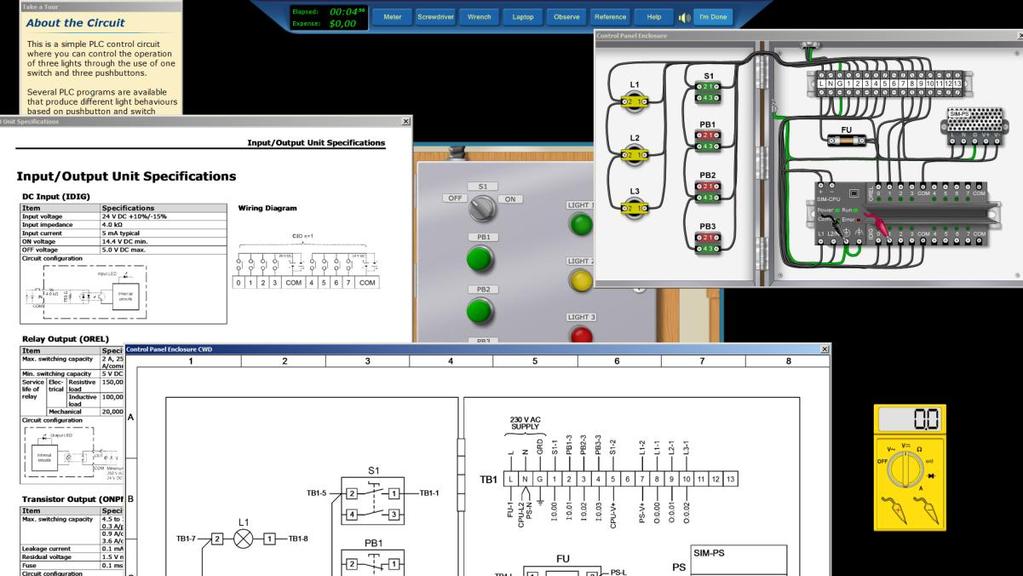Click the "Wiring Diagram" label

[x=267, y=208]
